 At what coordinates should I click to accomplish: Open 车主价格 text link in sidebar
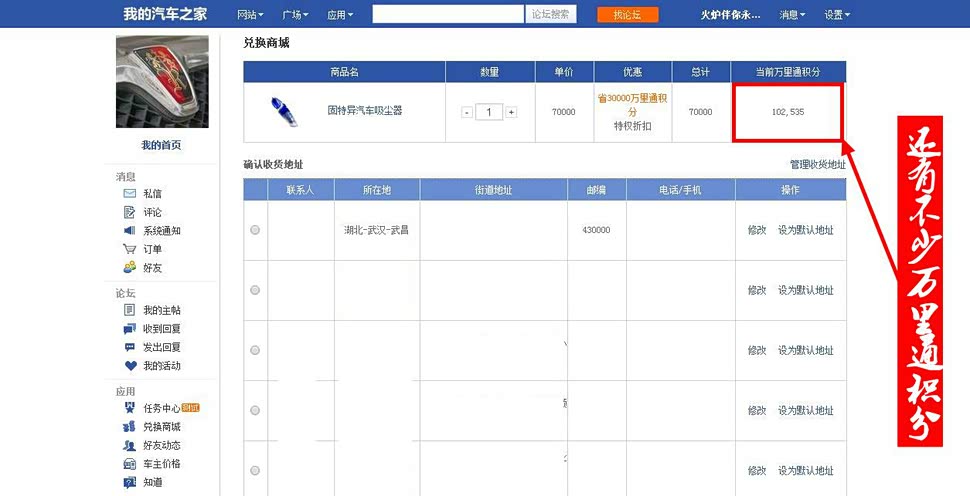pos(162,464)
